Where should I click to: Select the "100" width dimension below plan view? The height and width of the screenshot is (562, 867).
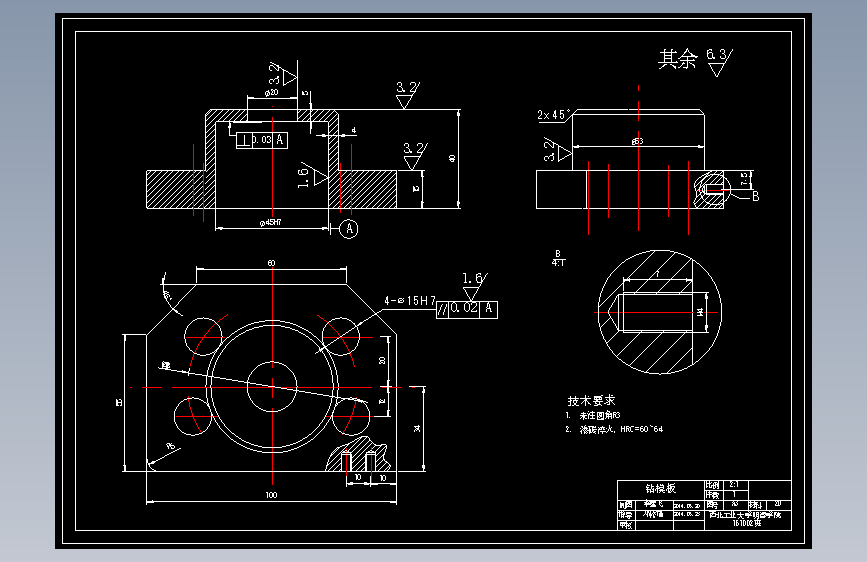(271, 495)
